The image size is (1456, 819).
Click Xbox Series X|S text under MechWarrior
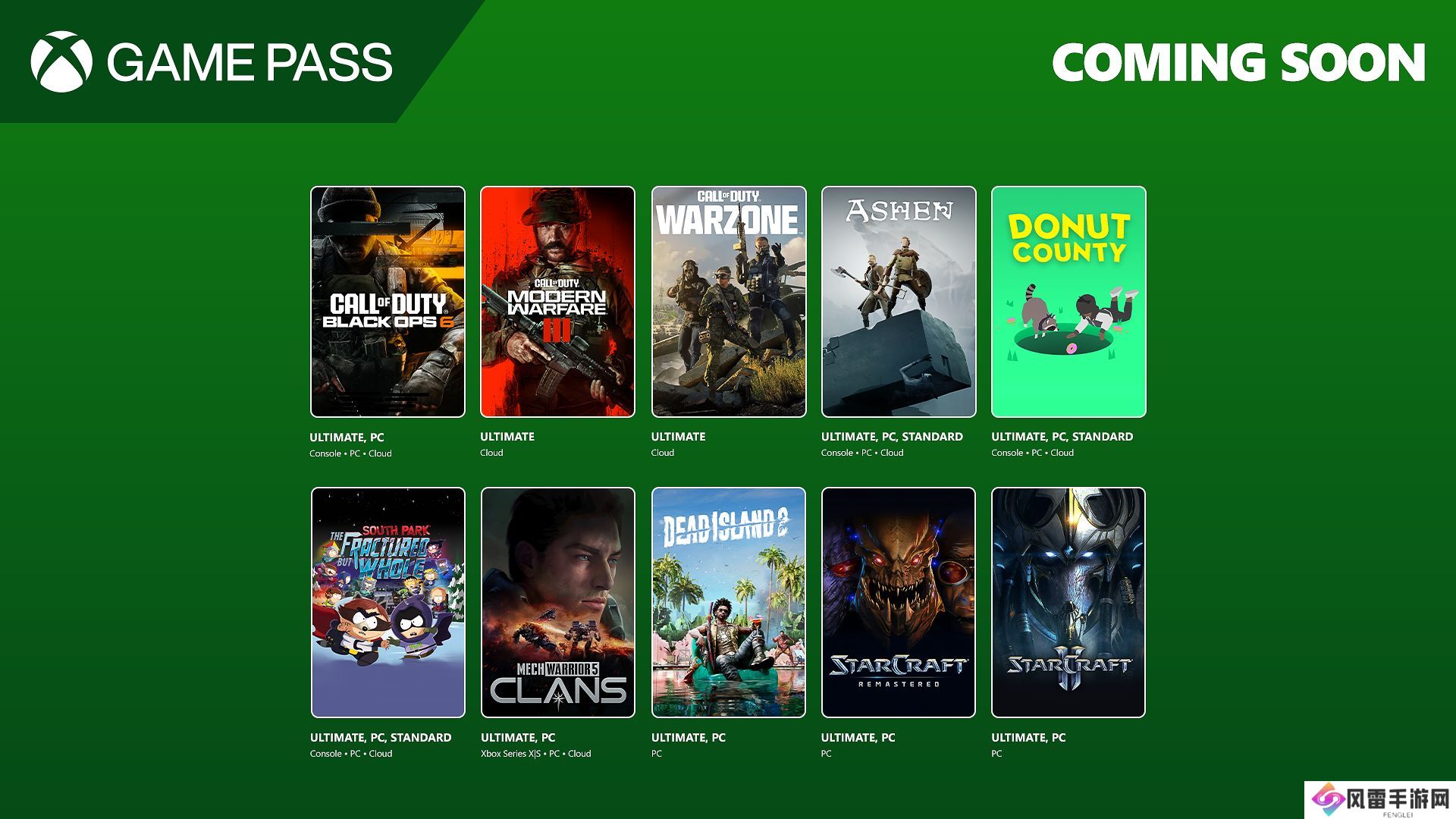511,754
